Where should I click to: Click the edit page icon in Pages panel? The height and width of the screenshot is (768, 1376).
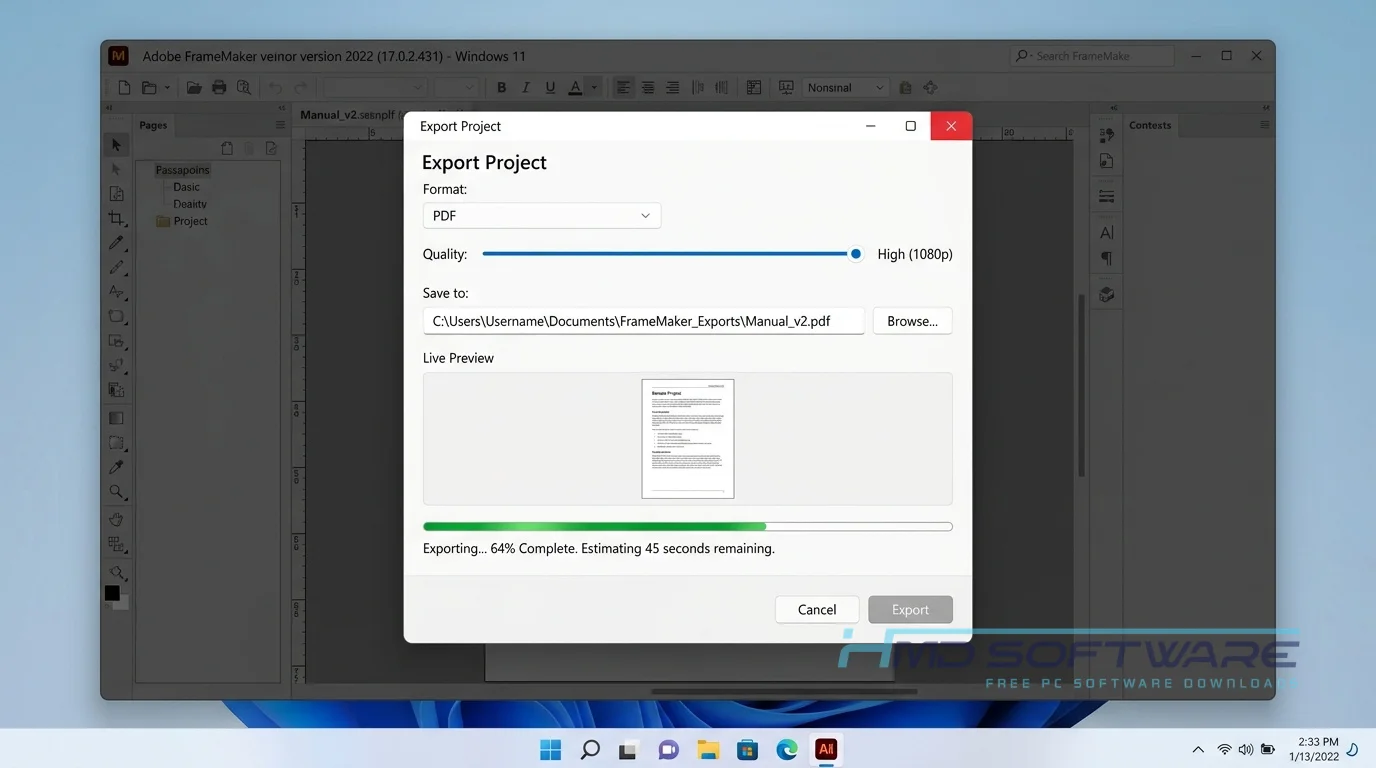pyautogui.click(x=271, y=148)
